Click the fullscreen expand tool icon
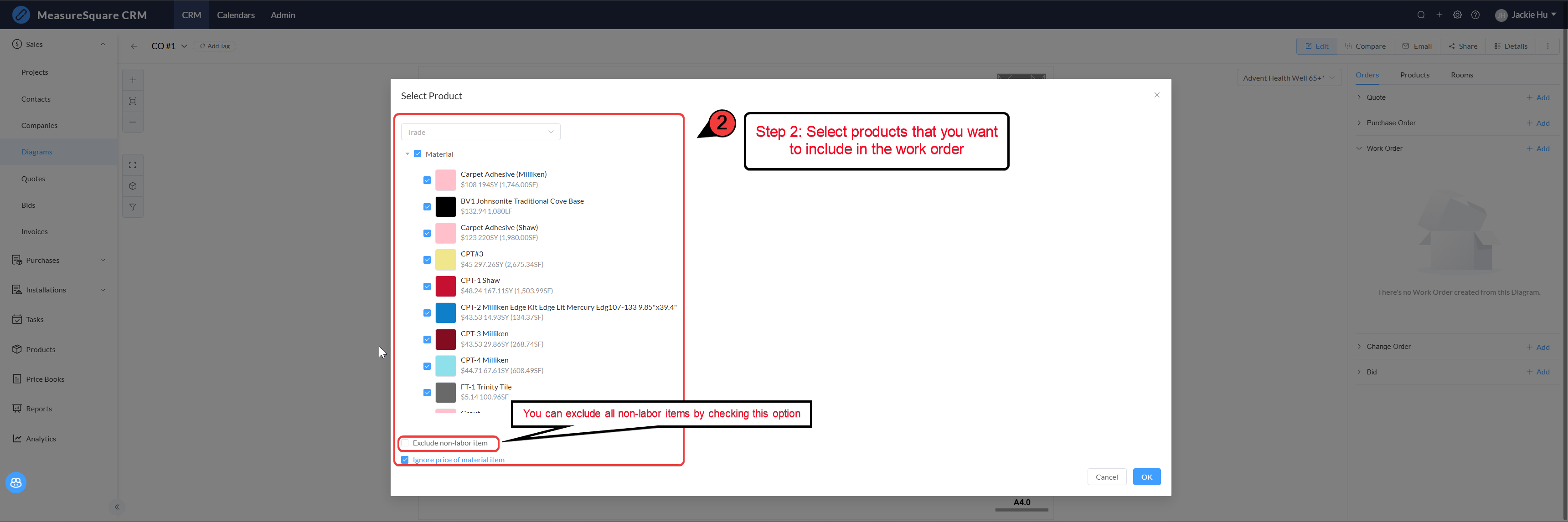Screen dimensions: 1568x522 (x=133, y=165)
